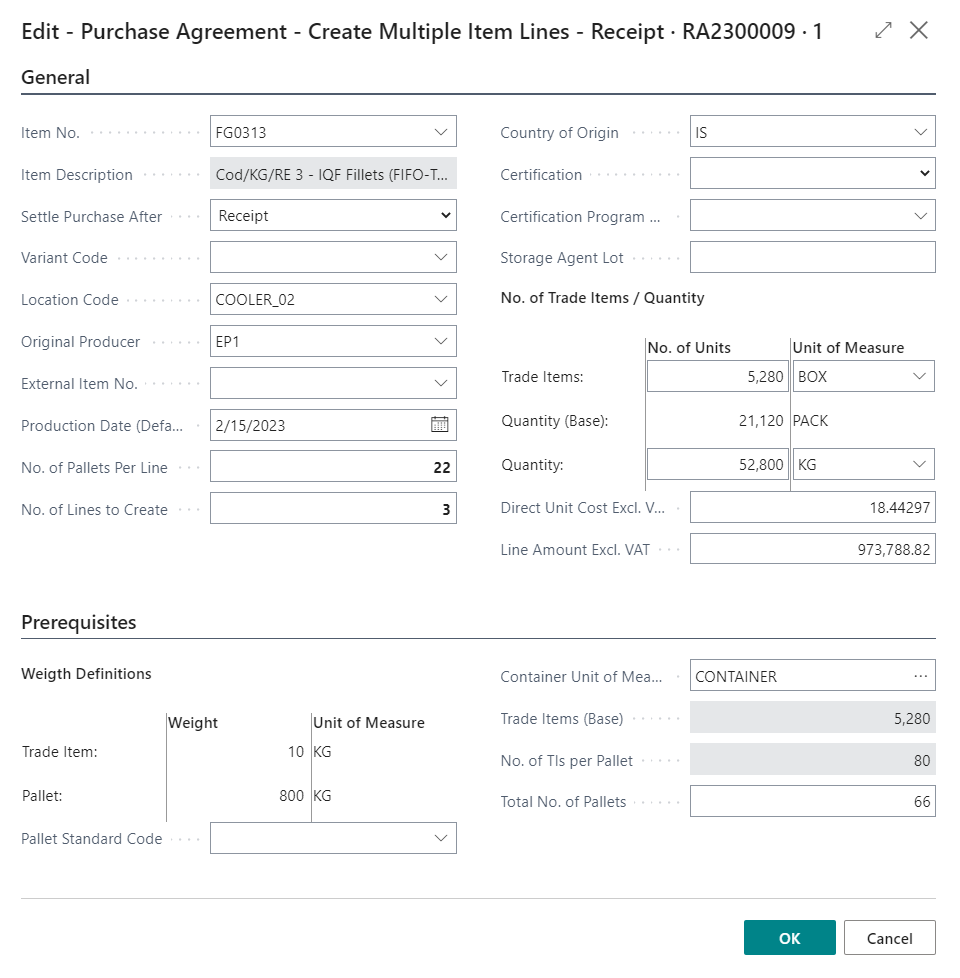This screenshot has width=960, height=978.
Task: Open Trade Items unit of measure dropdown
Action: point(920,377)
